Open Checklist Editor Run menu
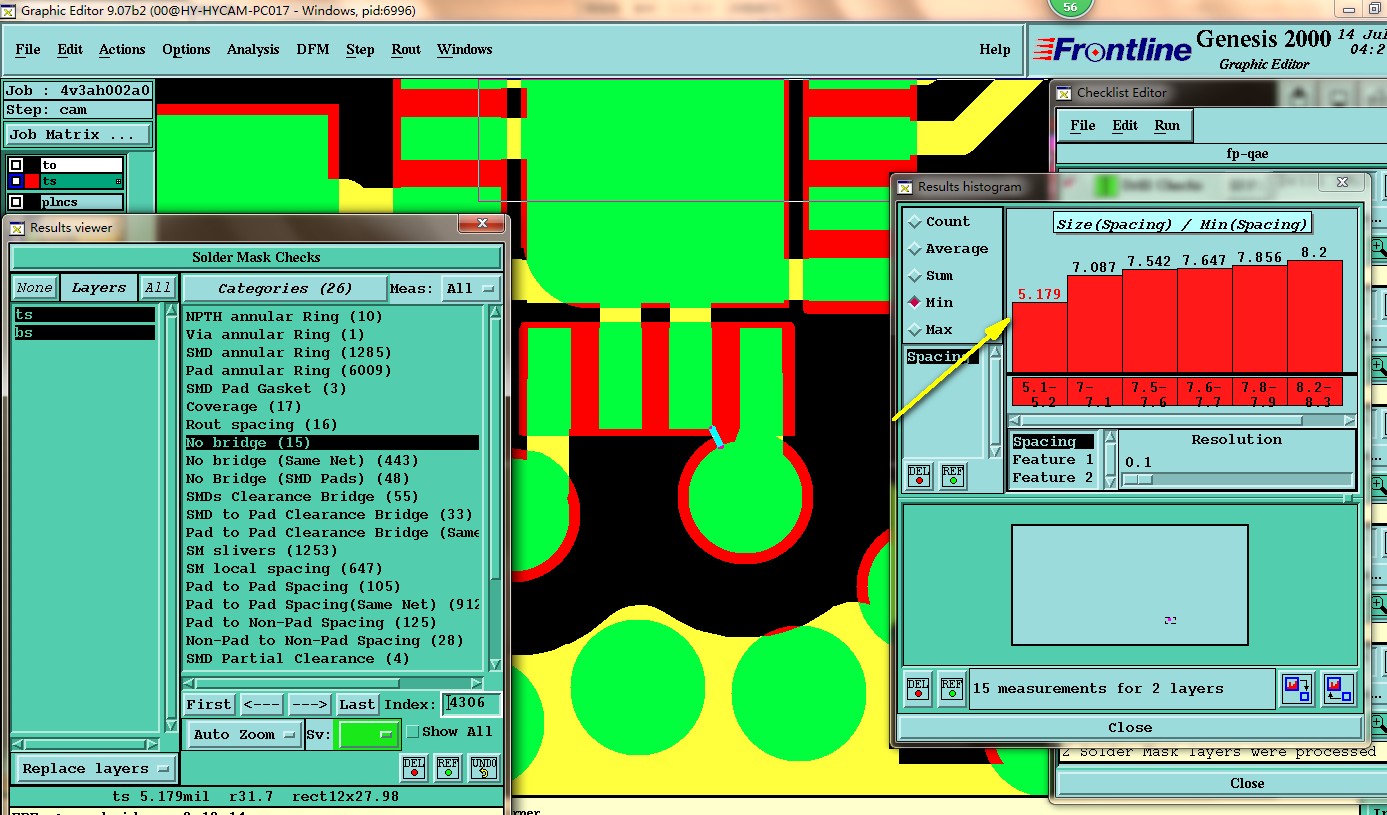This screenshot has width=1387, height=815. pyautogui.click(x=1167, y=125)
